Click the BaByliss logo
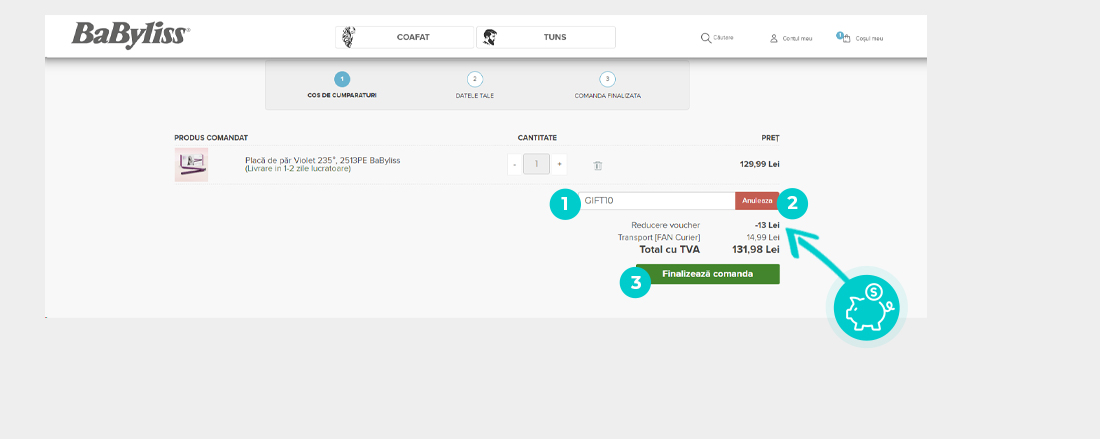The image size is (1100, 439). (130, 35)
